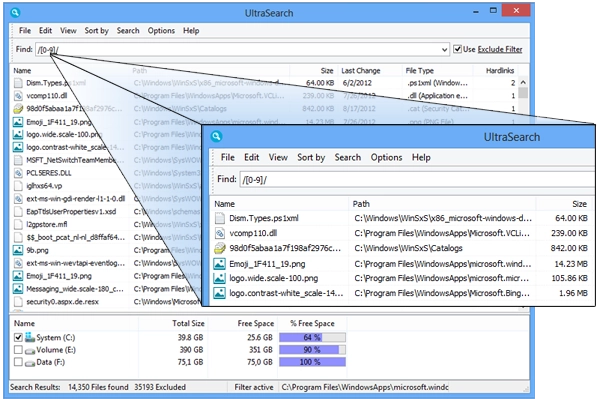The width and height of the screenshot is (600, 401).
Task: Select the l2gpstore.mfl file name
Action: coord(47,224)
